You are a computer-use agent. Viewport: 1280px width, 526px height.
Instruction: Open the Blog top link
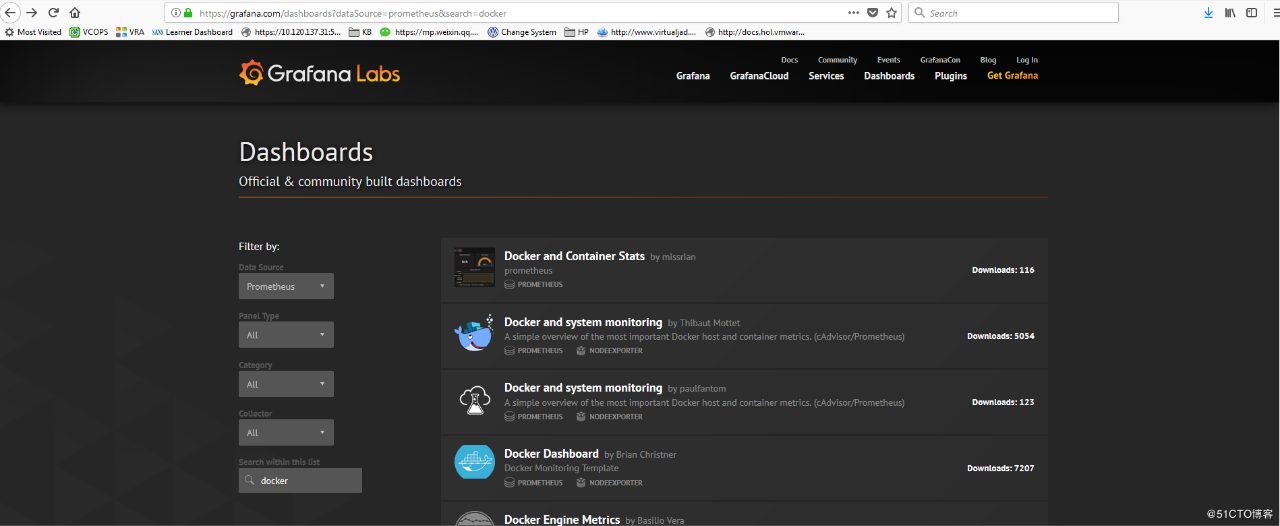(x=988, y=60)
